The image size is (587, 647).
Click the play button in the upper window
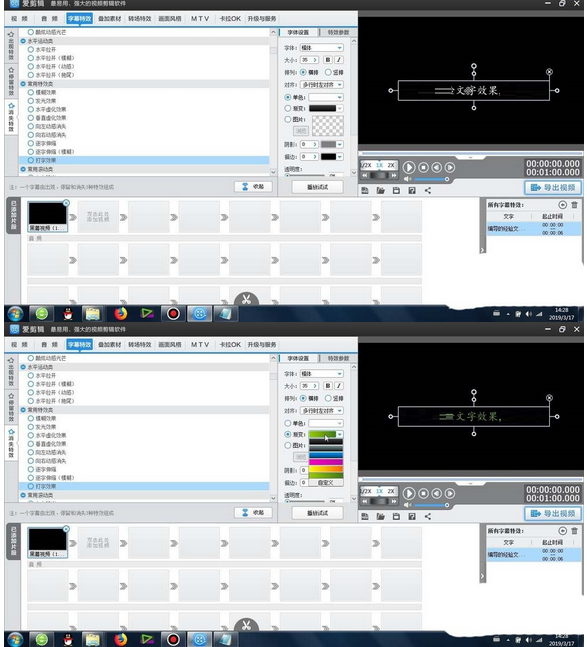(x=408, y=167)
